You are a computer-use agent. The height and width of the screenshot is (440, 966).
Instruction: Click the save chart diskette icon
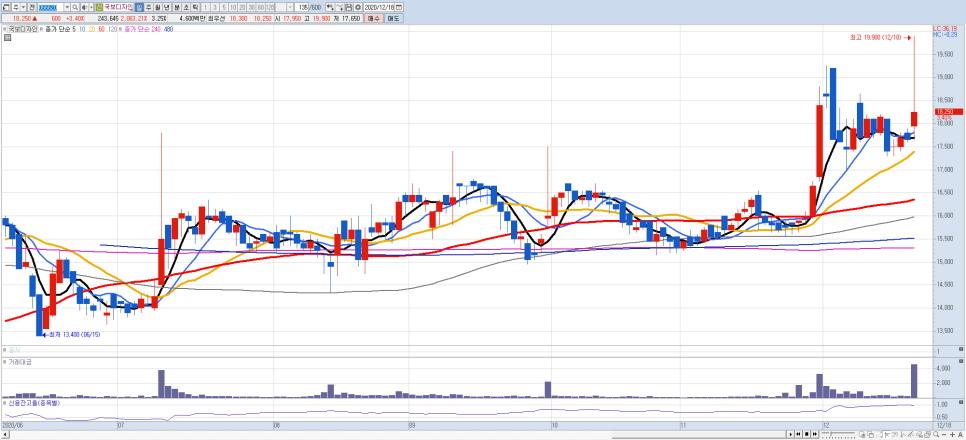(x=349, y=7)
